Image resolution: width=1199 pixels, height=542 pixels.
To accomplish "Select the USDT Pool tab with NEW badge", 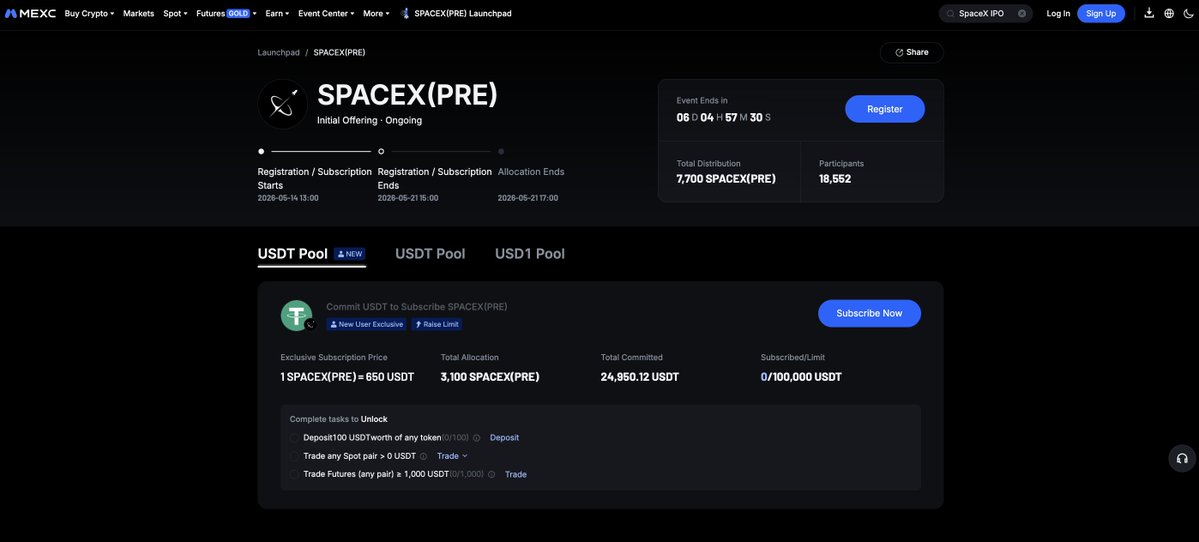I will pyautogui.click(x=311, y=254).
